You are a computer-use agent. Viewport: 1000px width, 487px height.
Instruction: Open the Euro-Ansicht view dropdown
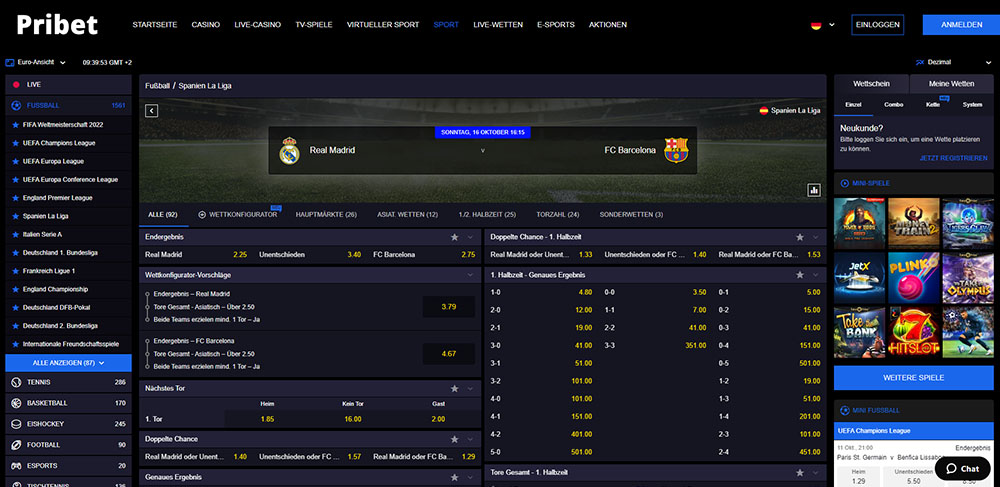62,62
